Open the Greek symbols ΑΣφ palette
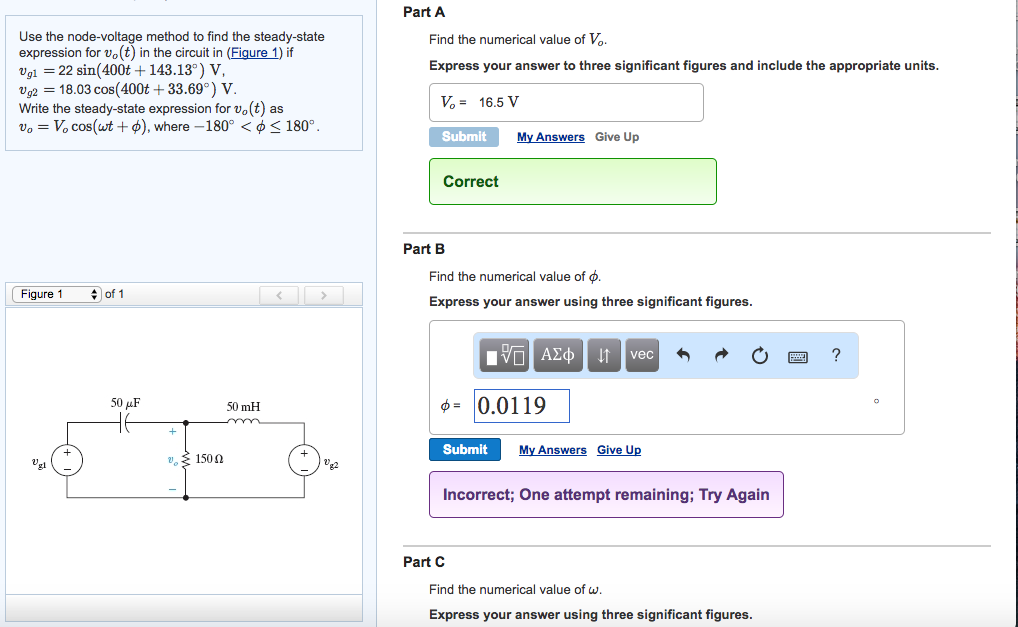This screenshot has height=627, width=1018. pos(558,355)
